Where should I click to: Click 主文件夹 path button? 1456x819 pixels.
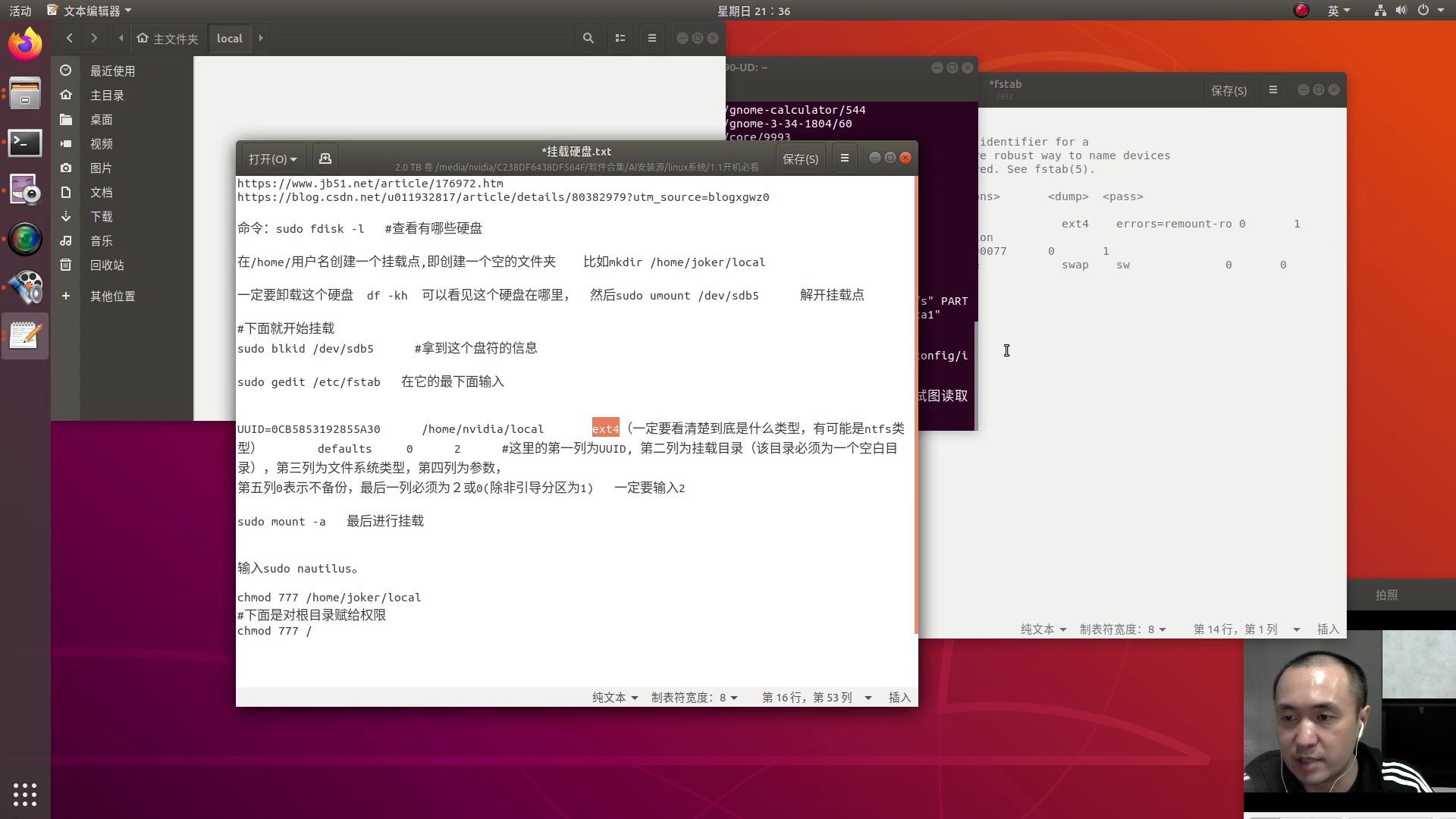168,38
